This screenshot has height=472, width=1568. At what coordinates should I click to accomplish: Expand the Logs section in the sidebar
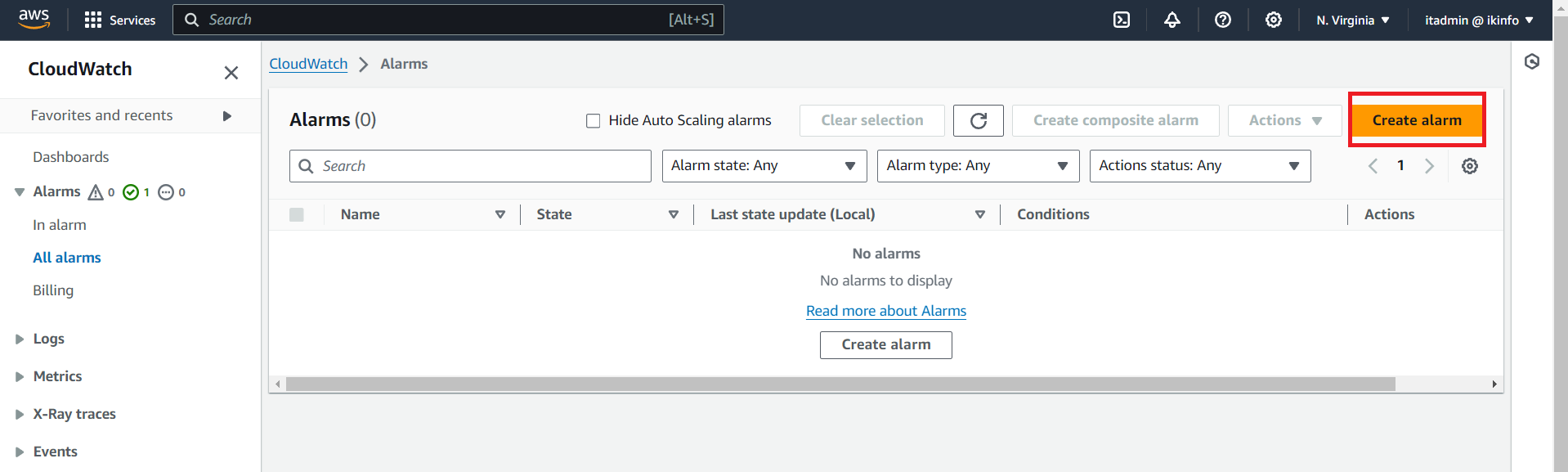click(20, 338)
